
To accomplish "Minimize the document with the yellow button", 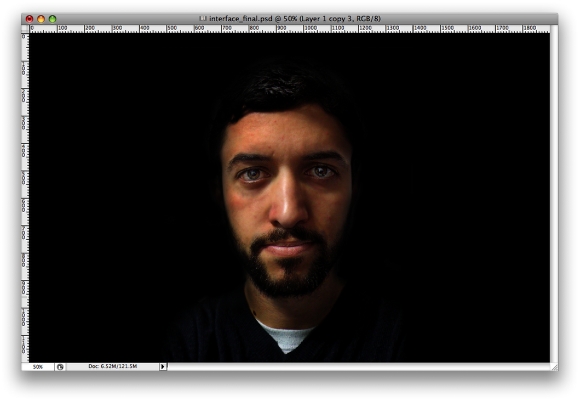I will point(41,19).
